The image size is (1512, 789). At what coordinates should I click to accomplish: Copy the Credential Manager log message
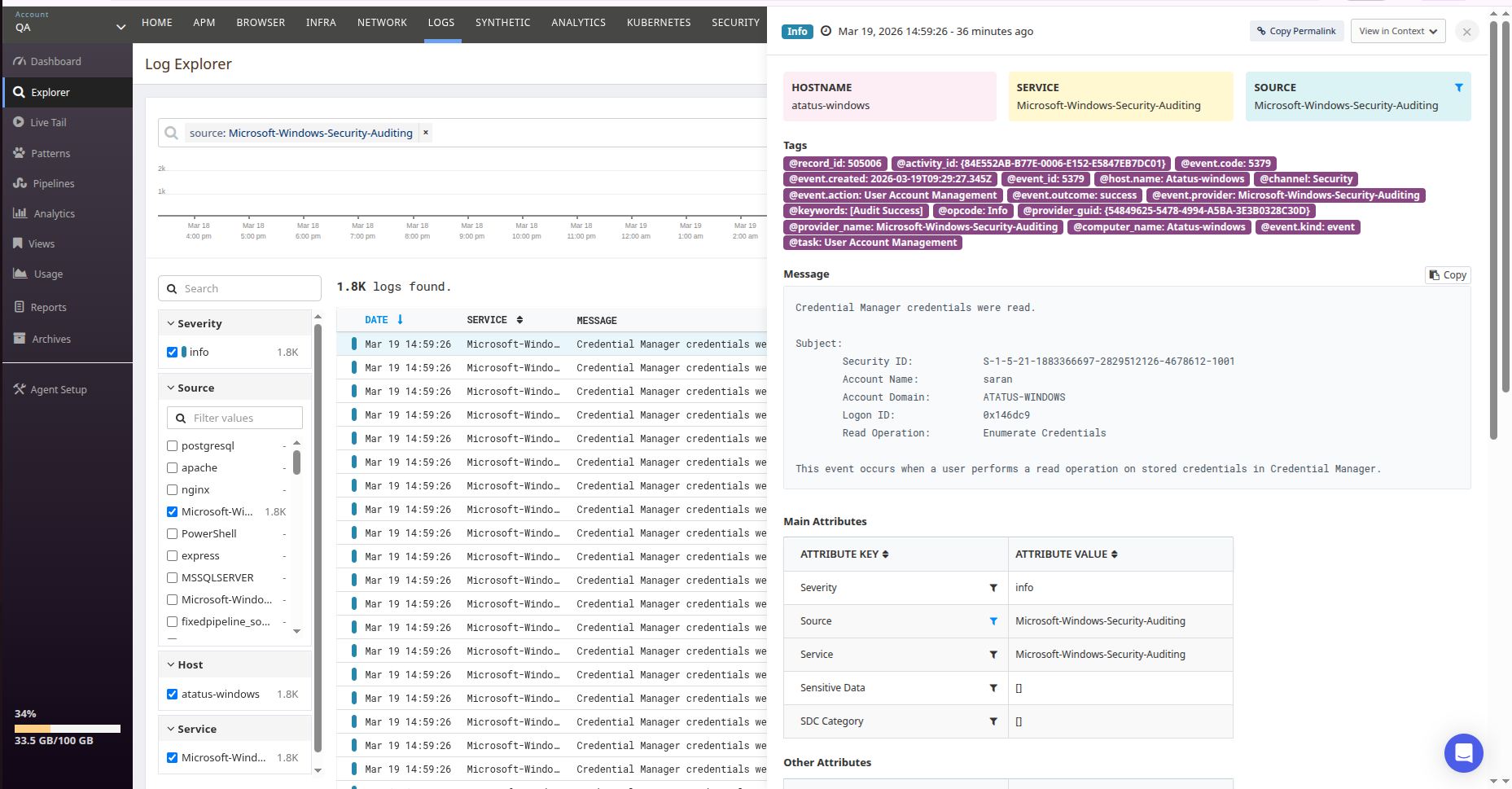[1447, 274]
